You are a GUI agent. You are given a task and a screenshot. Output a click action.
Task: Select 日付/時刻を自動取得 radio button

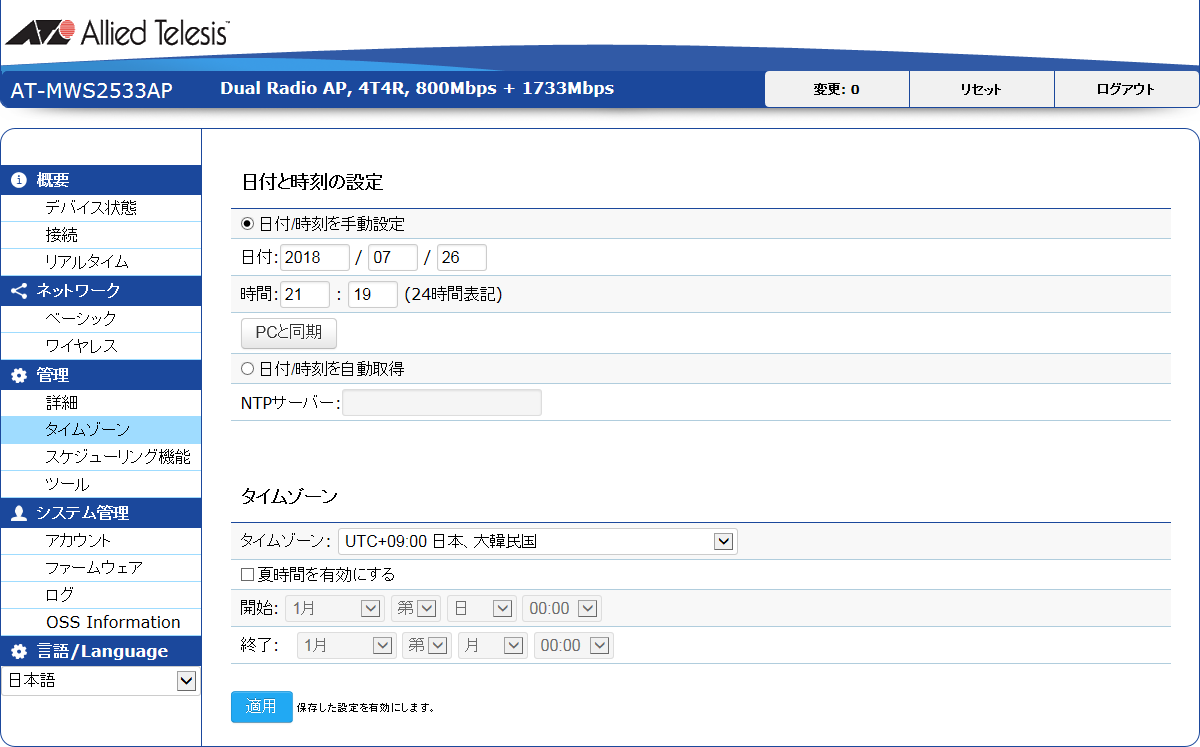(248, 369)
